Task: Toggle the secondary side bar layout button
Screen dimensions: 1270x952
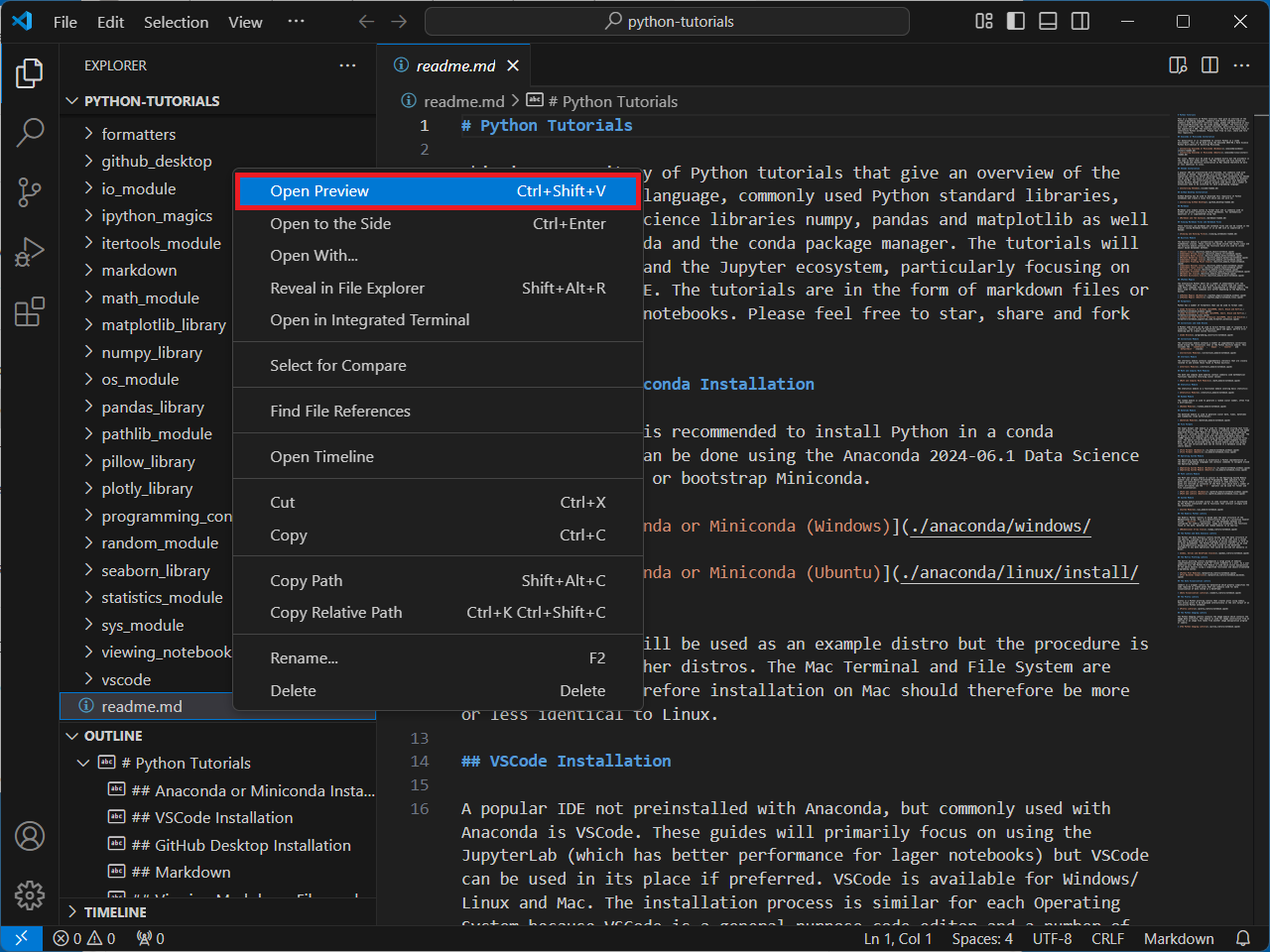Action: click(1080, 21)
